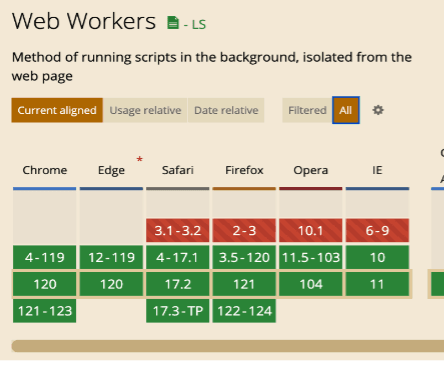Click the horizontal scrollbar under the table
Image resolution: width=444 pixels, height=390 pixels.
point(228,346)
